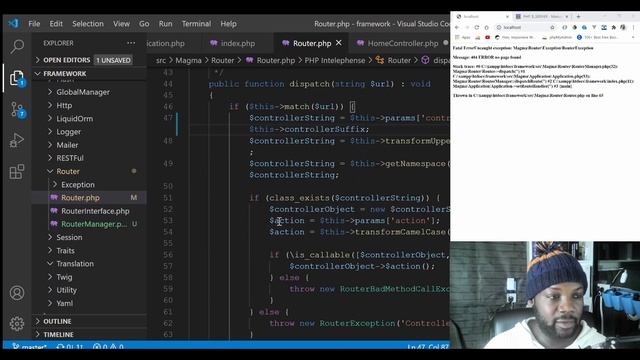Click errors and warnings status item

click(x=108, y=347)
